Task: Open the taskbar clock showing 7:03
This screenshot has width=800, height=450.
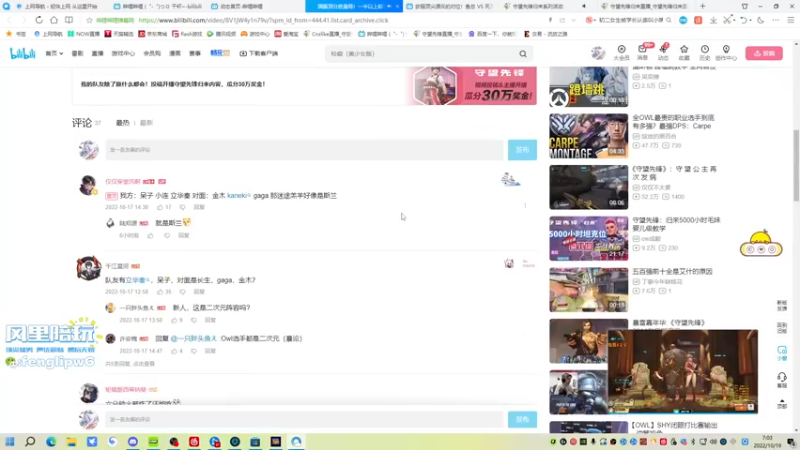Action: [767, 441]
